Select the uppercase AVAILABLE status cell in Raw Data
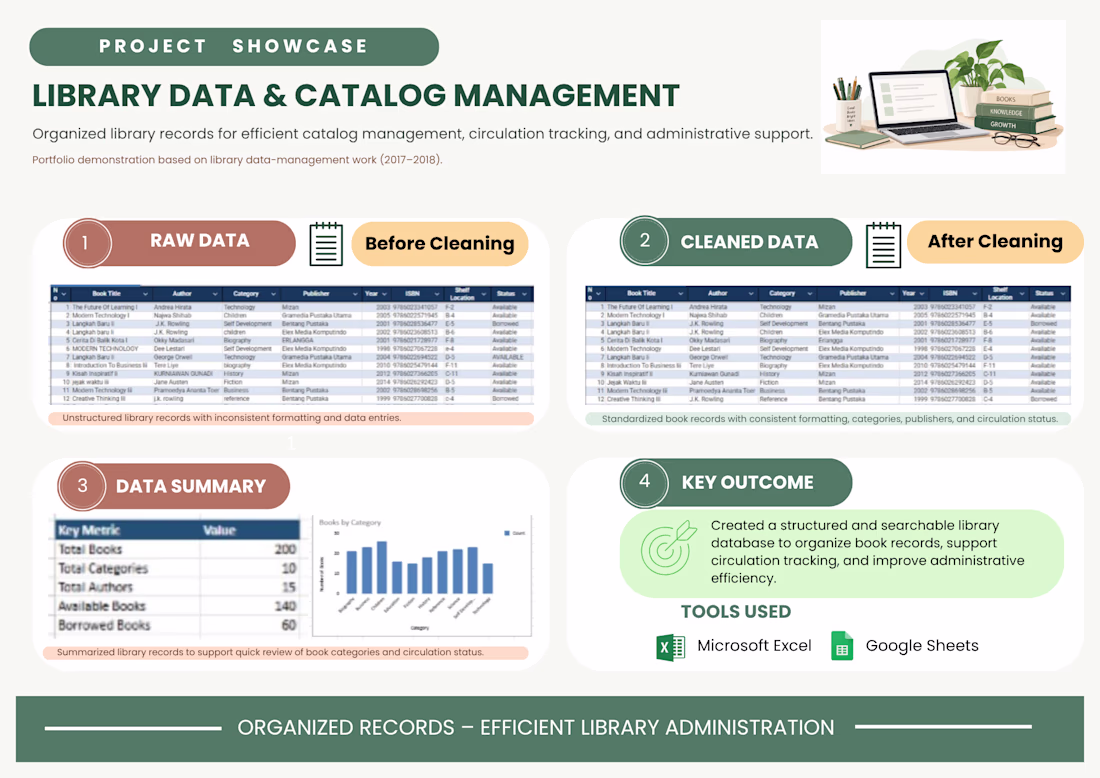The image size is (1100, 778). pyautogui.click(x=508, y=357)
